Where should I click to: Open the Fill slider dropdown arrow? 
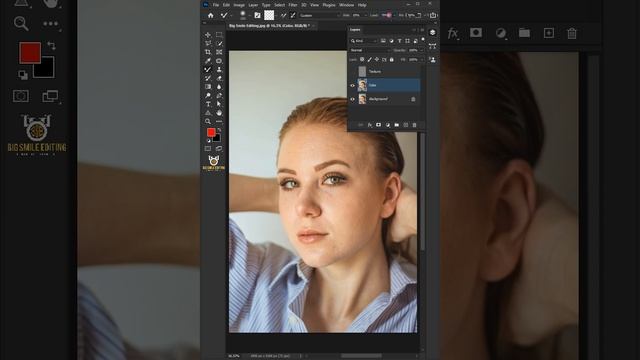point(421,60)
